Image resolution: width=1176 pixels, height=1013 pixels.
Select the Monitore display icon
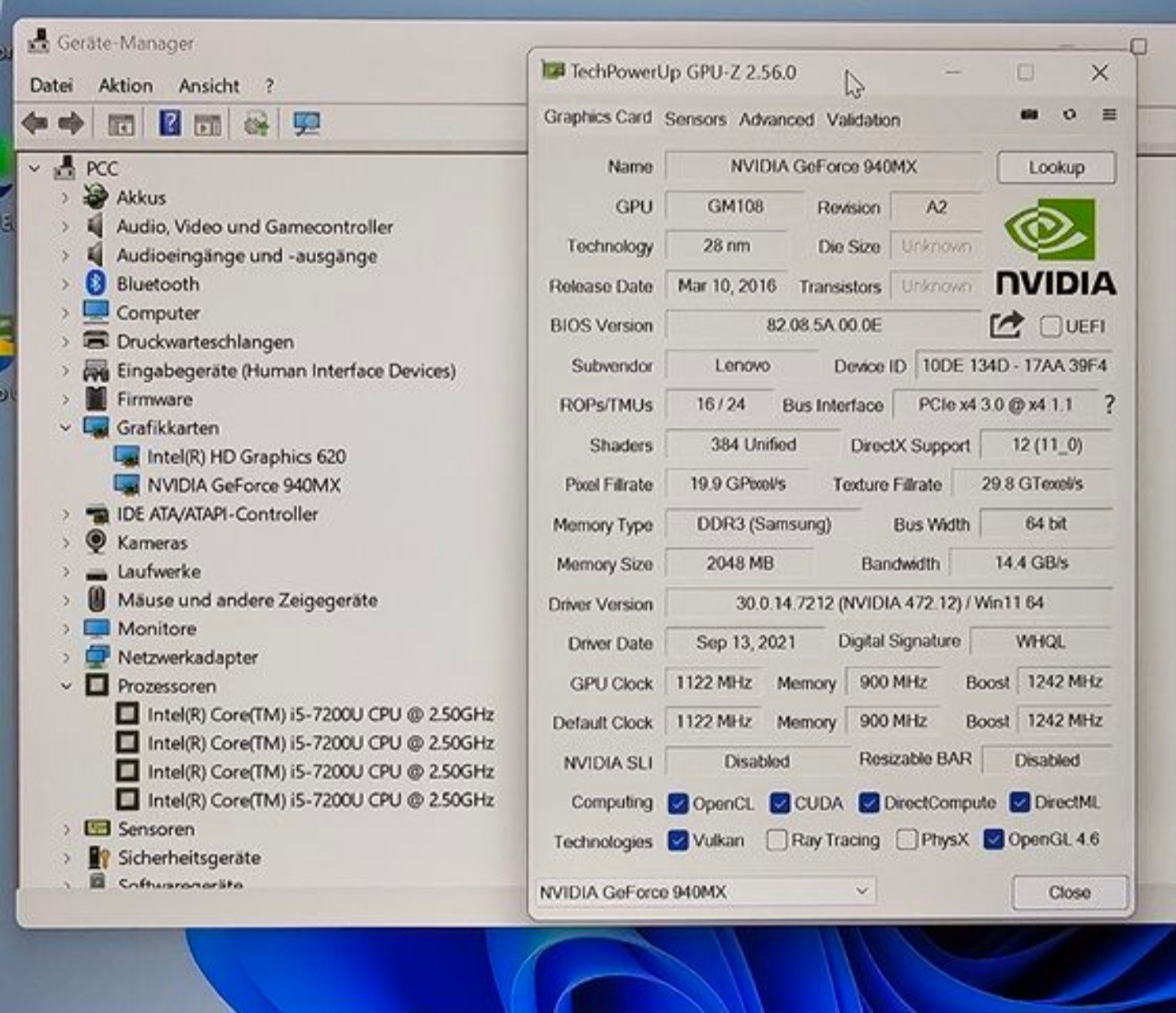[x=96, y=628]
